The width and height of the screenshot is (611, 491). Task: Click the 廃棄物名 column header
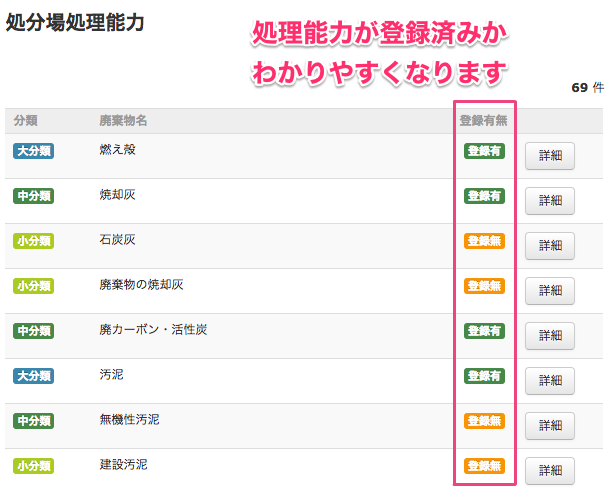123,121
